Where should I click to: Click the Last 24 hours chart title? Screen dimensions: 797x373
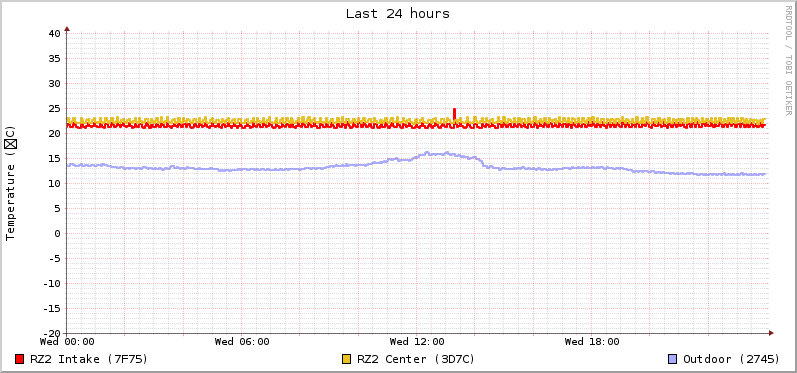[x=398, y=14]
